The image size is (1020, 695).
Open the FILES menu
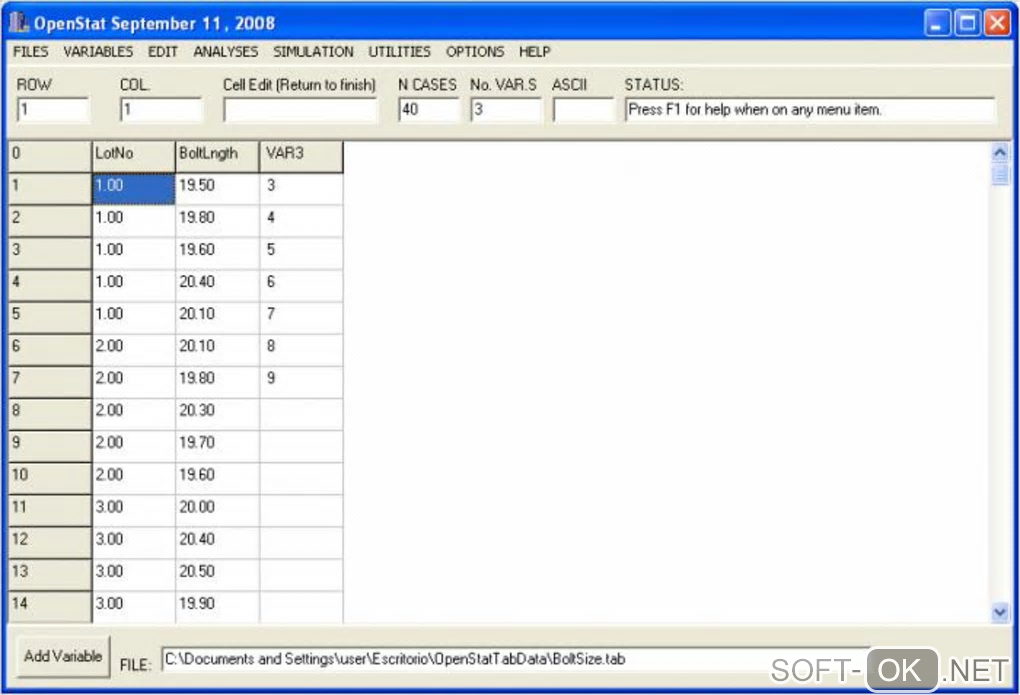31,51
